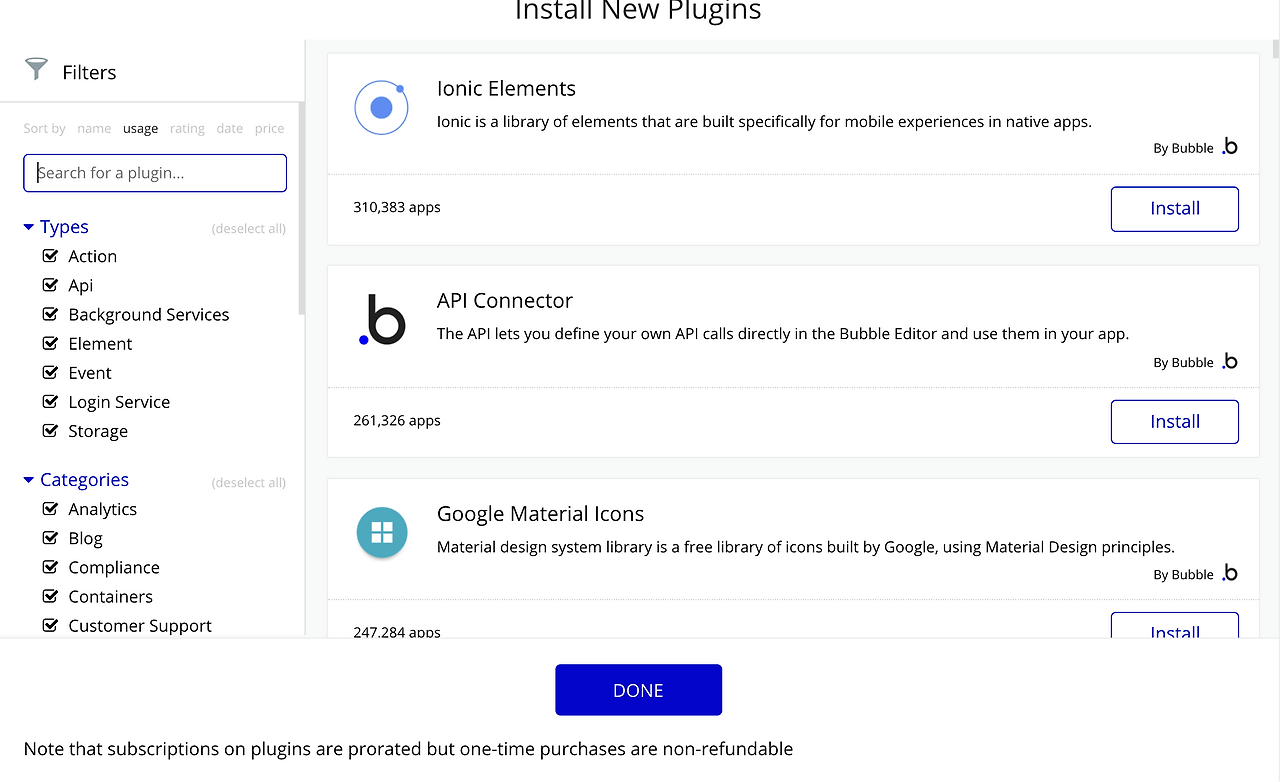This screenshot has height=782, width=1280.
Task: Uncheck the Action type filter
Action: click(50, 256)
